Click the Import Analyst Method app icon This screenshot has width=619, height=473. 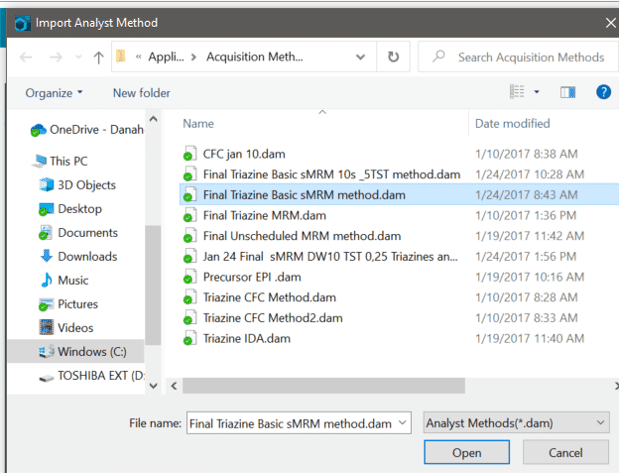pos(23,23)
